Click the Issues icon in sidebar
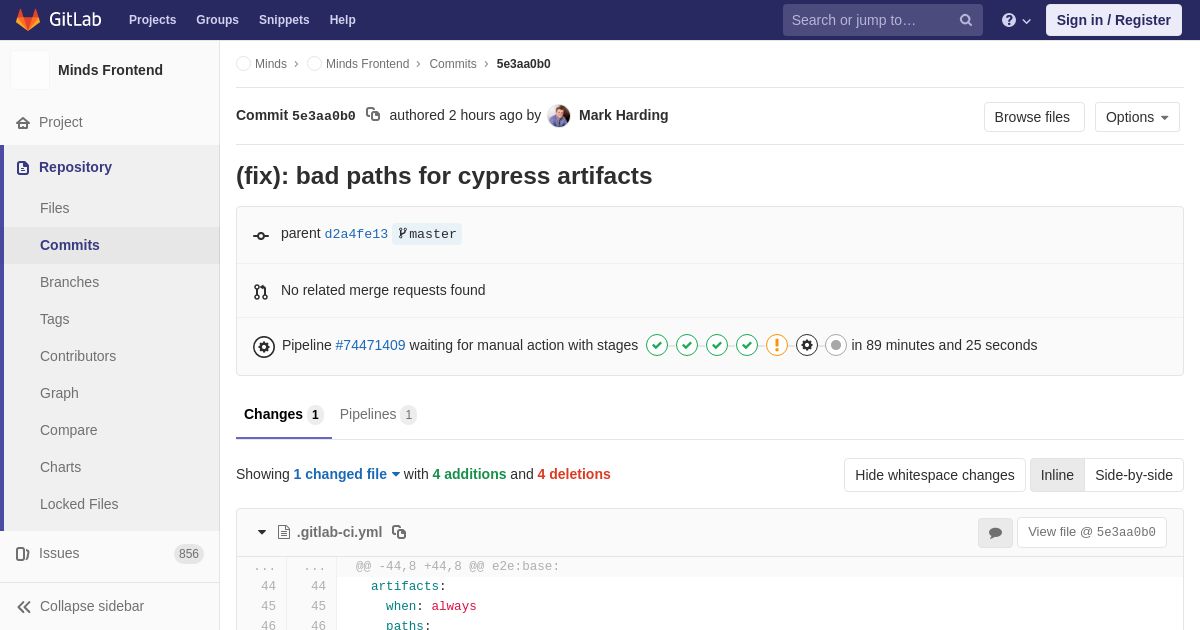This screenshot has width=1200, height=630. (x=23, y=554)
